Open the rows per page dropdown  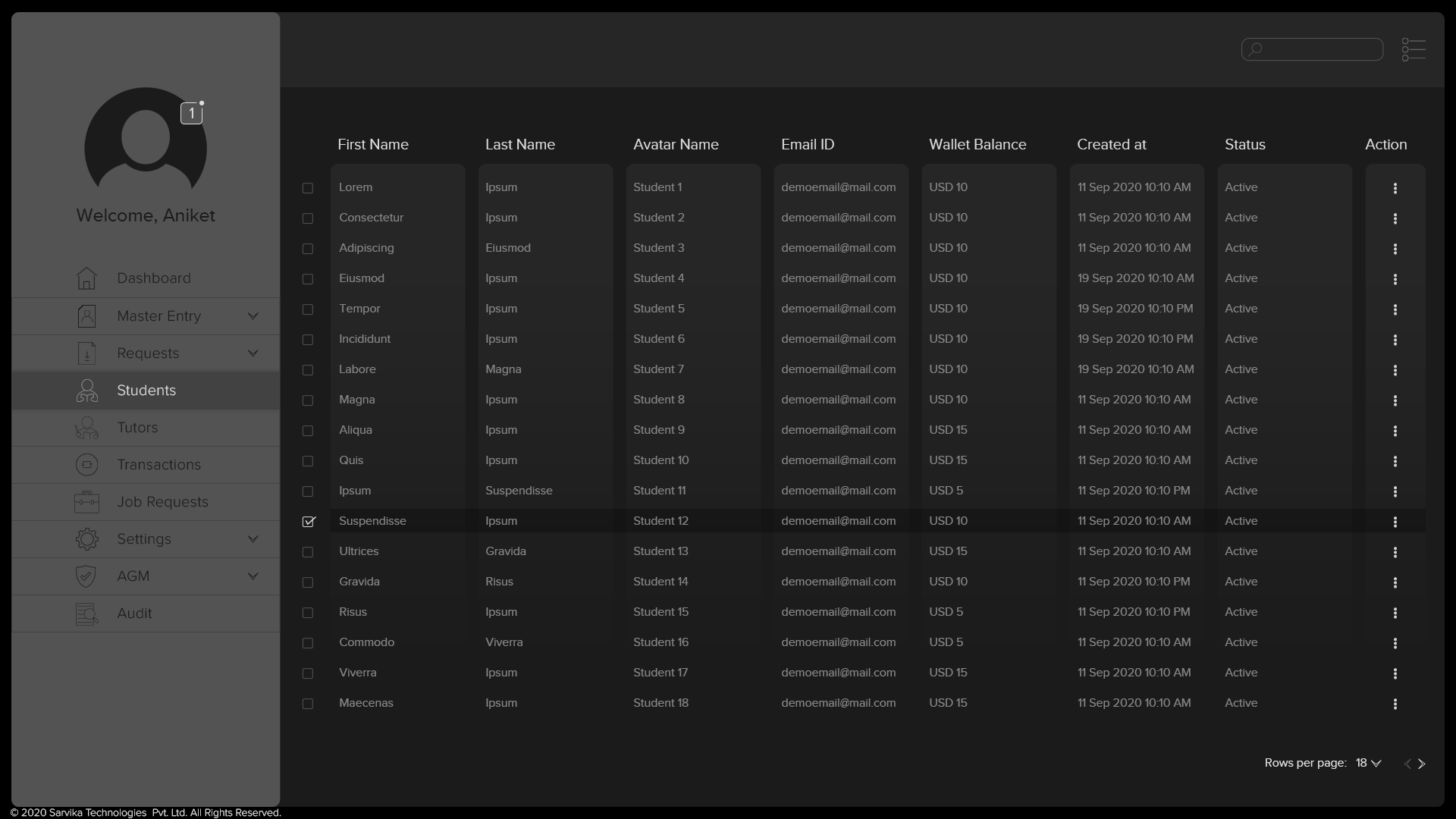click(1368, 763)
